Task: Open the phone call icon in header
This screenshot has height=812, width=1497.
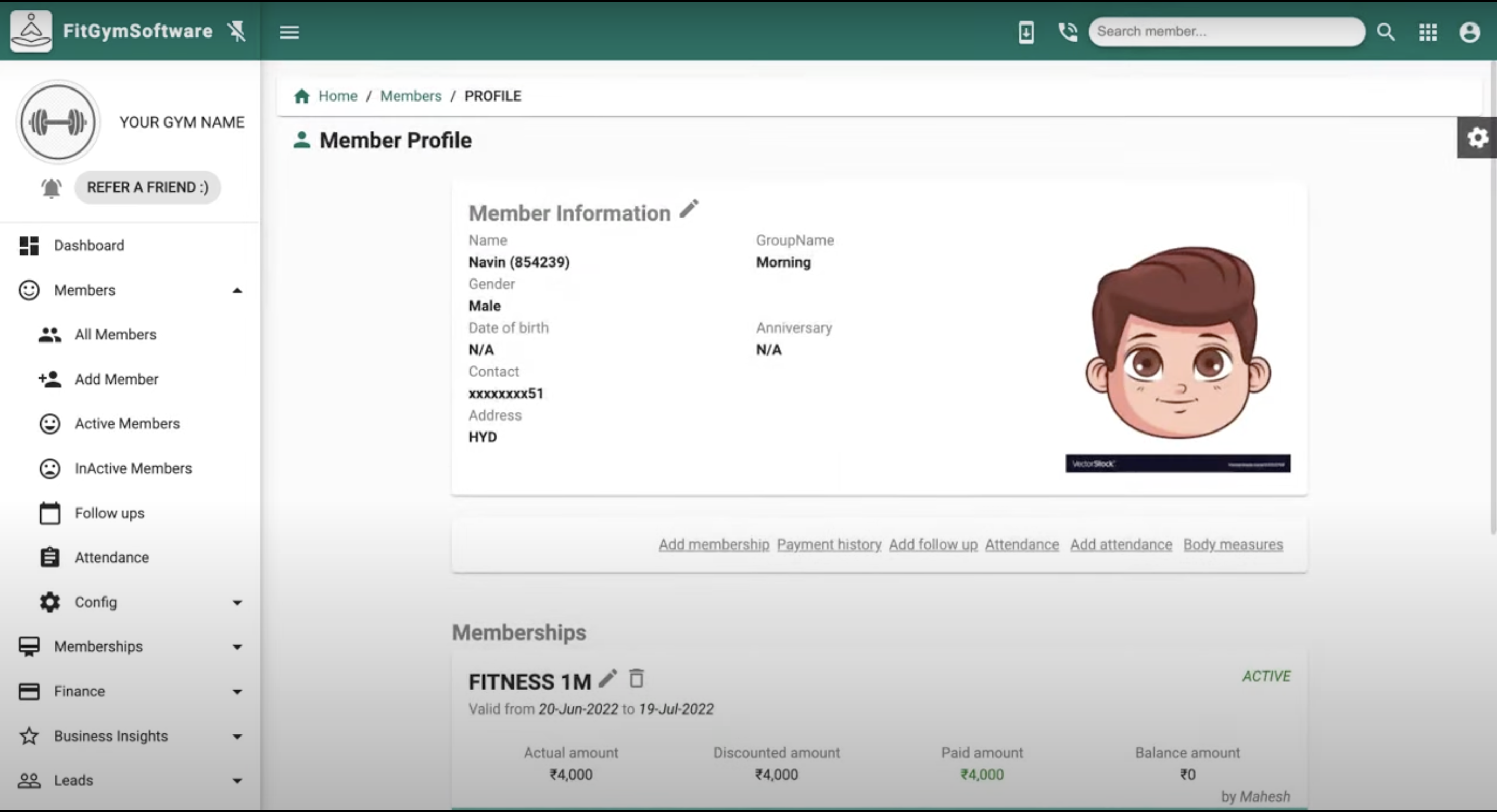Action: tap(1068, 32)
